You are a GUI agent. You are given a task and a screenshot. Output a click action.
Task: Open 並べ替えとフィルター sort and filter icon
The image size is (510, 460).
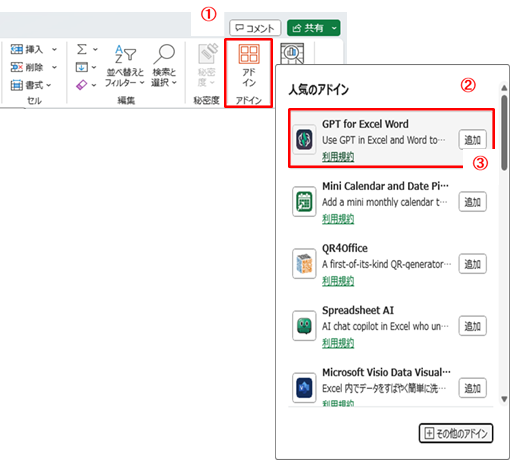click(125, 54)
